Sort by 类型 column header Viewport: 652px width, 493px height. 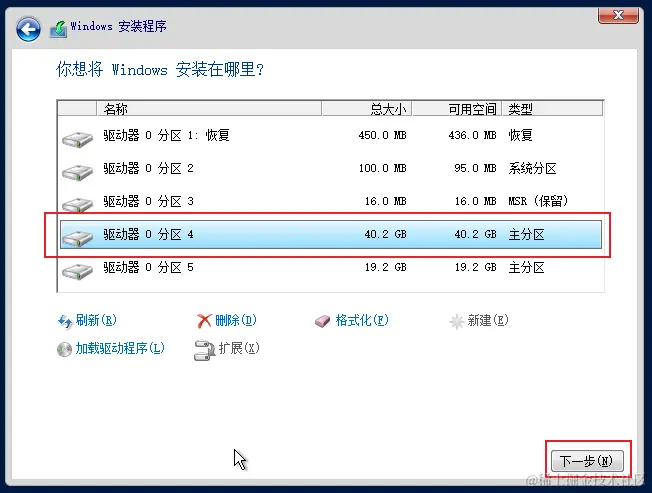[552, 109]
